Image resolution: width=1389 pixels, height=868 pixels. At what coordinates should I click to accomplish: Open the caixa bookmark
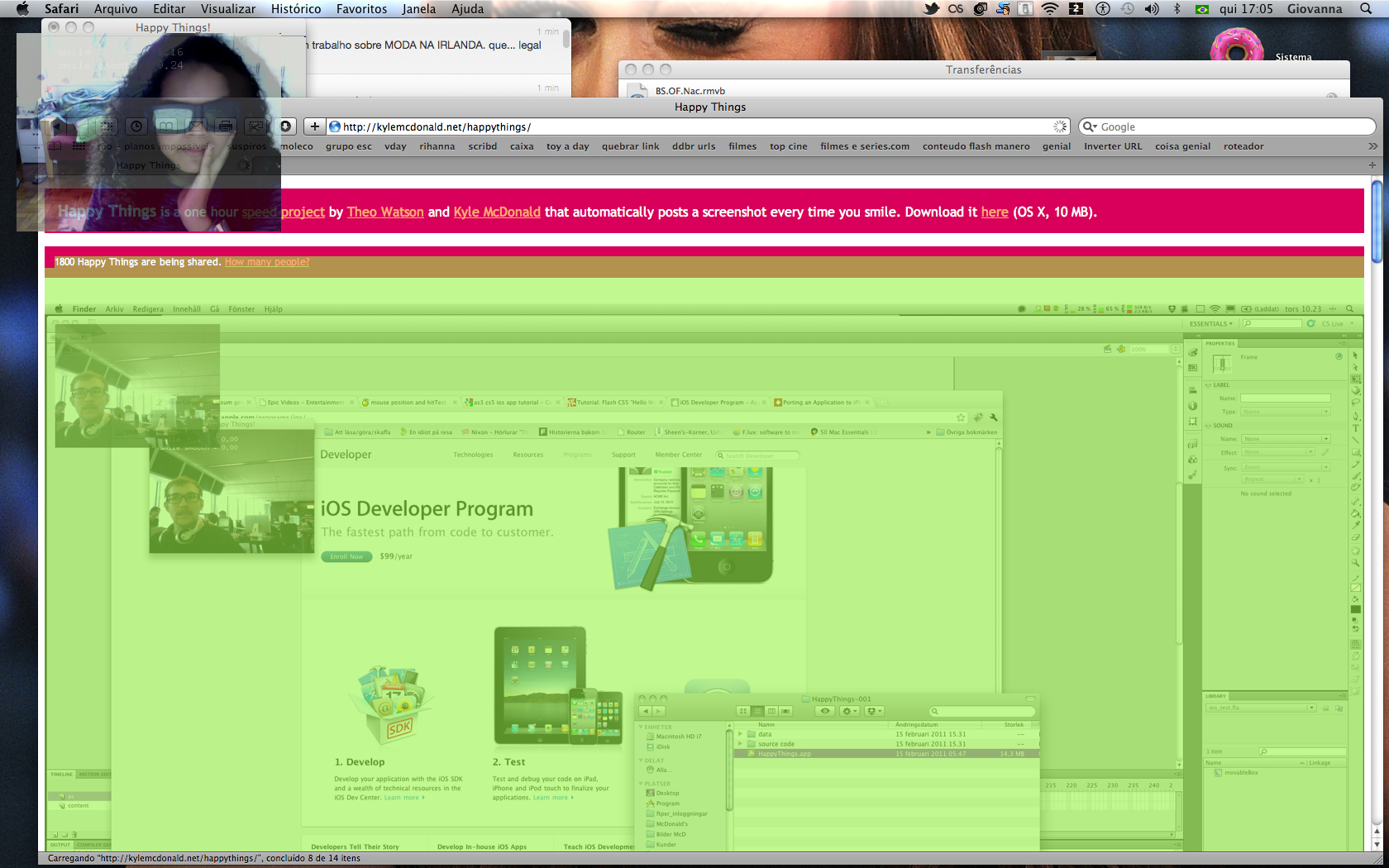tap(522, 146)
